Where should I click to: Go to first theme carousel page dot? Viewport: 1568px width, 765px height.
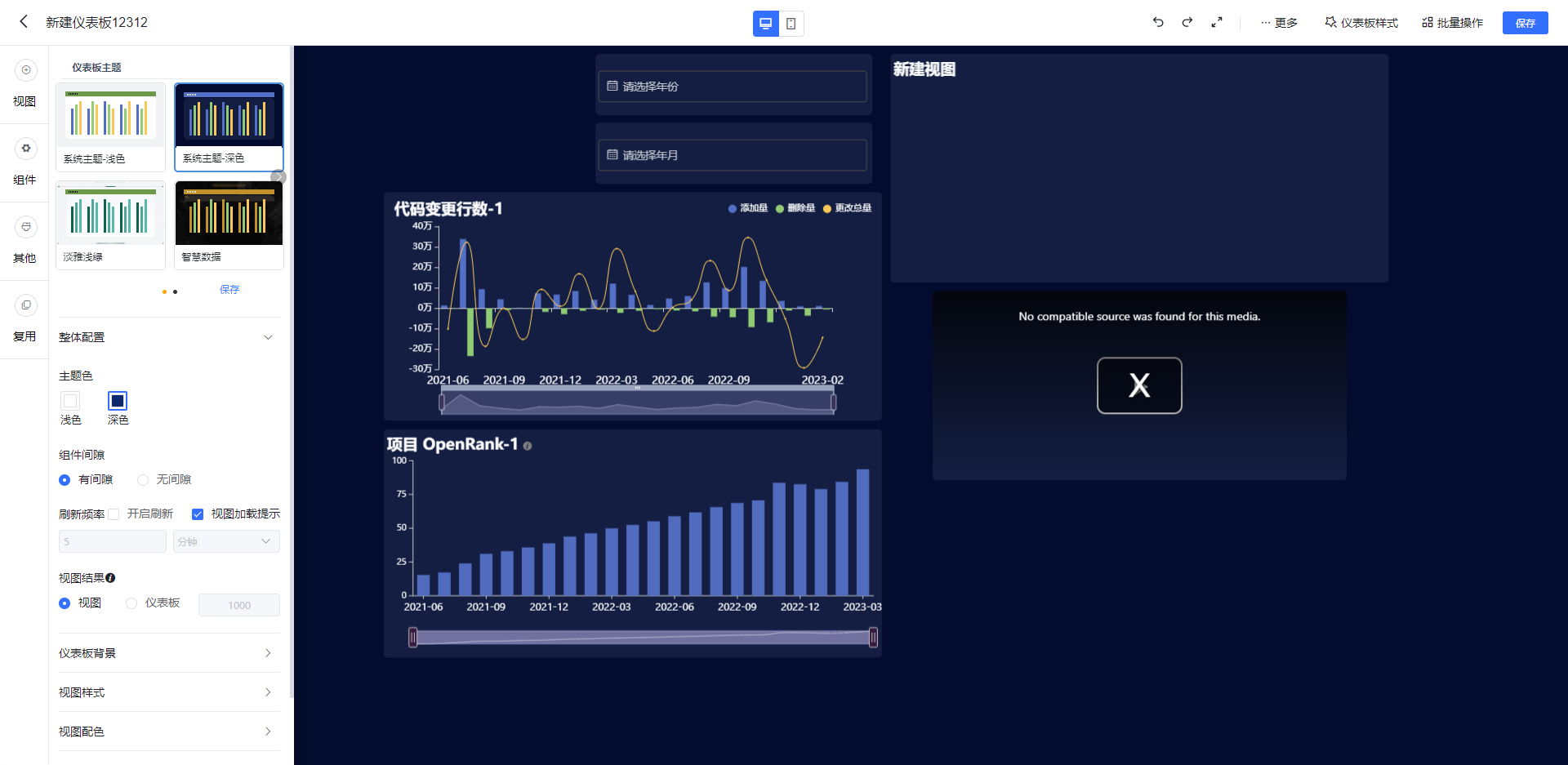click(164, 291)
